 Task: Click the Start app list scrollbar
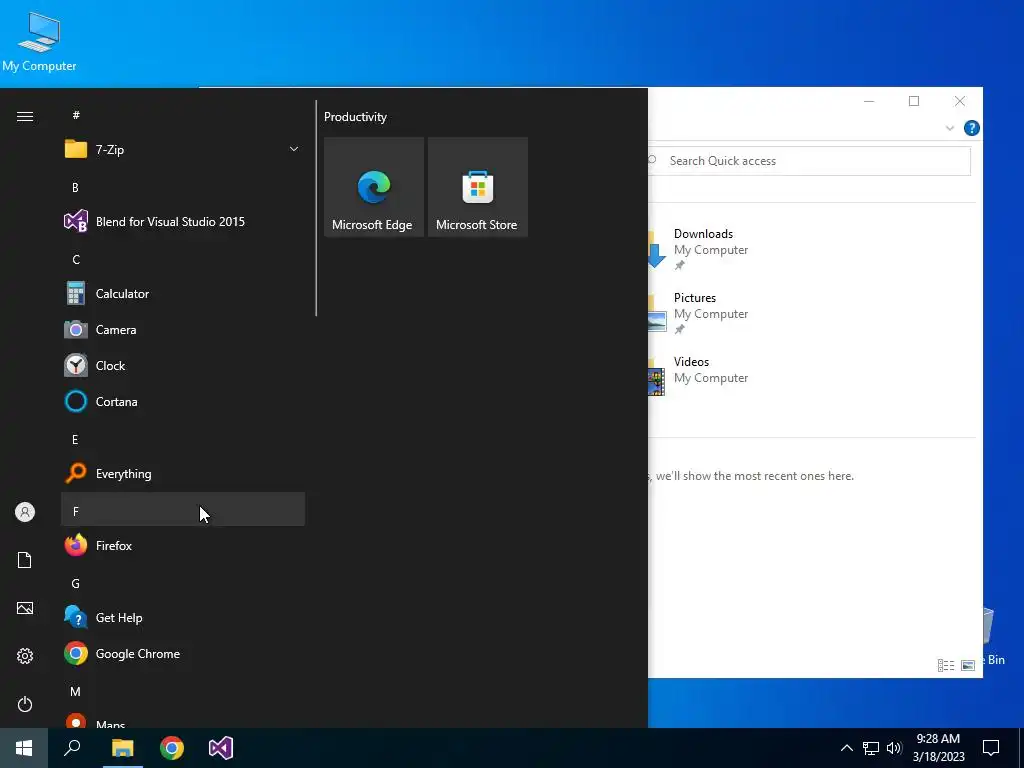point(316,208)
